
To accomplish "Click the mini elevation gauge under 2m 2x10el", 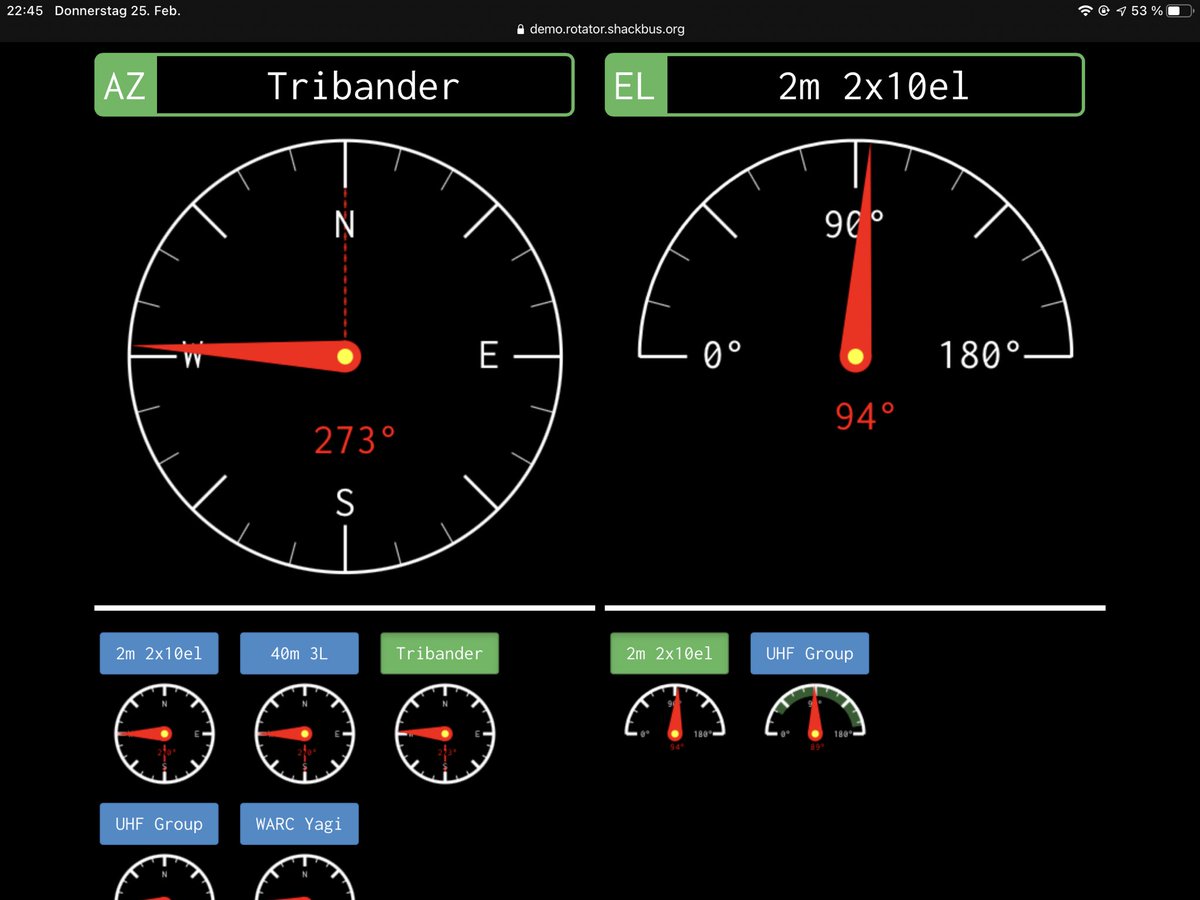I will pyautogui.click(x=675, y=717).
